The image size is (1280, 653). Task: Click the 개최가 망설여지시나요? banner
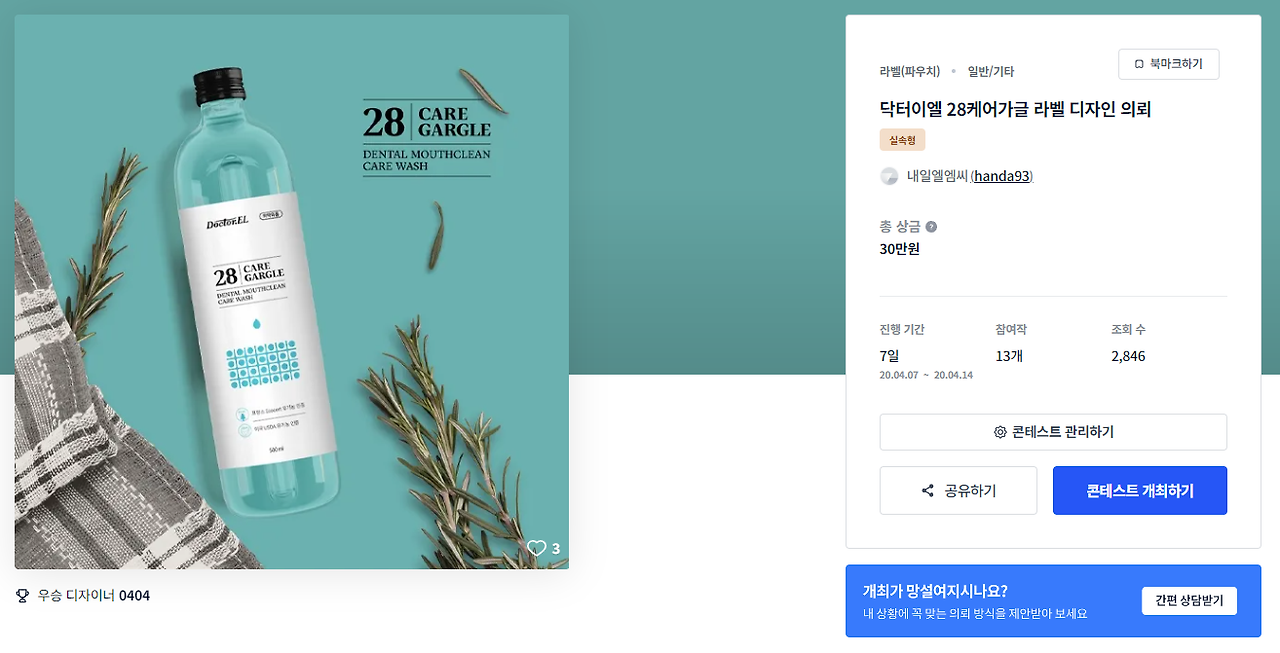(1053, 601)
